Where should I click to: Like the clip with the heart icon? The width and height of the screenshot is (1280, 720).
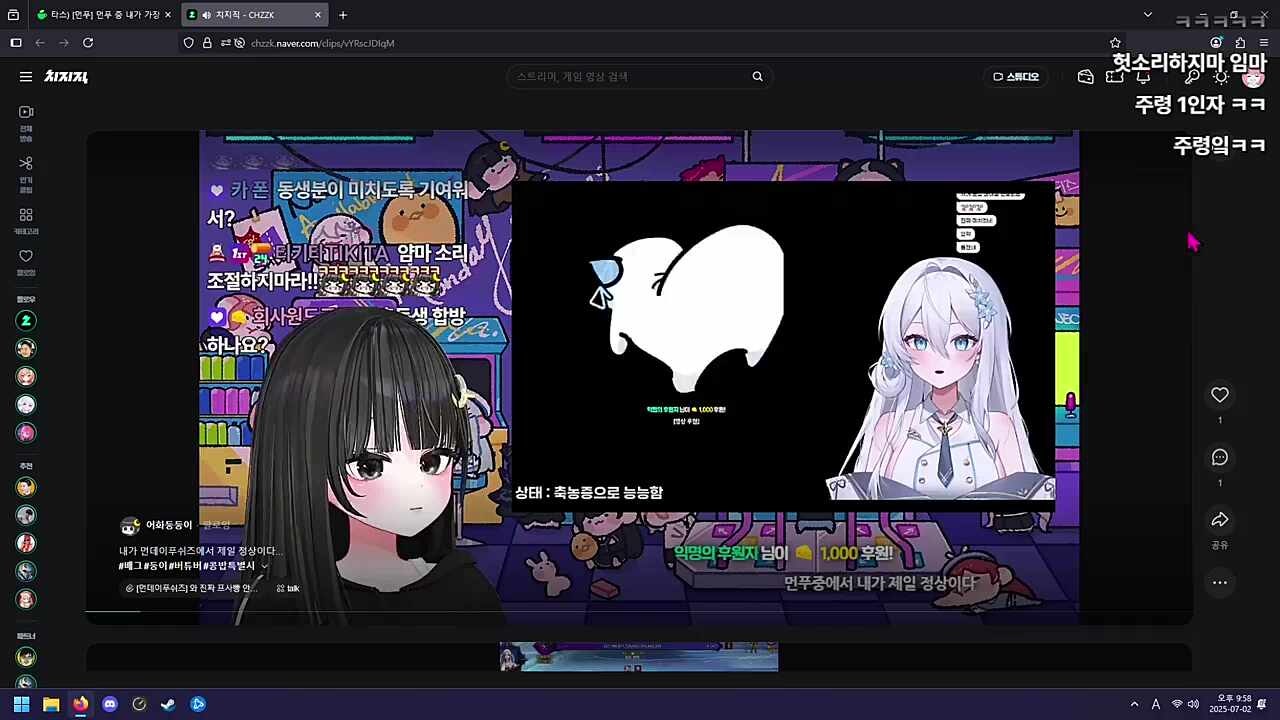[1219, 395]
